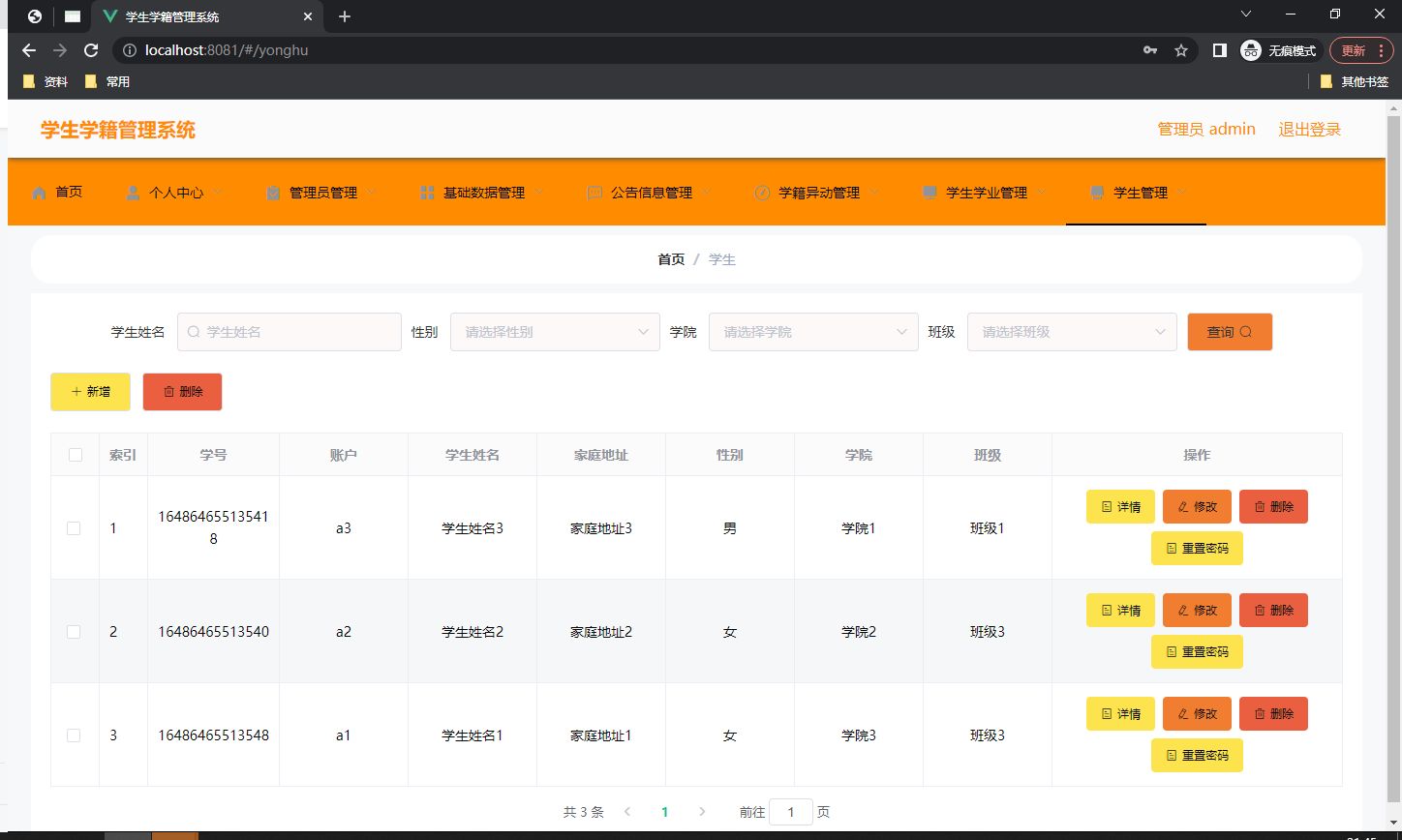Click the chat icon beside 学生学业管理
Image resolution: width=1402 pixels, height=840 pixels.
930,193
